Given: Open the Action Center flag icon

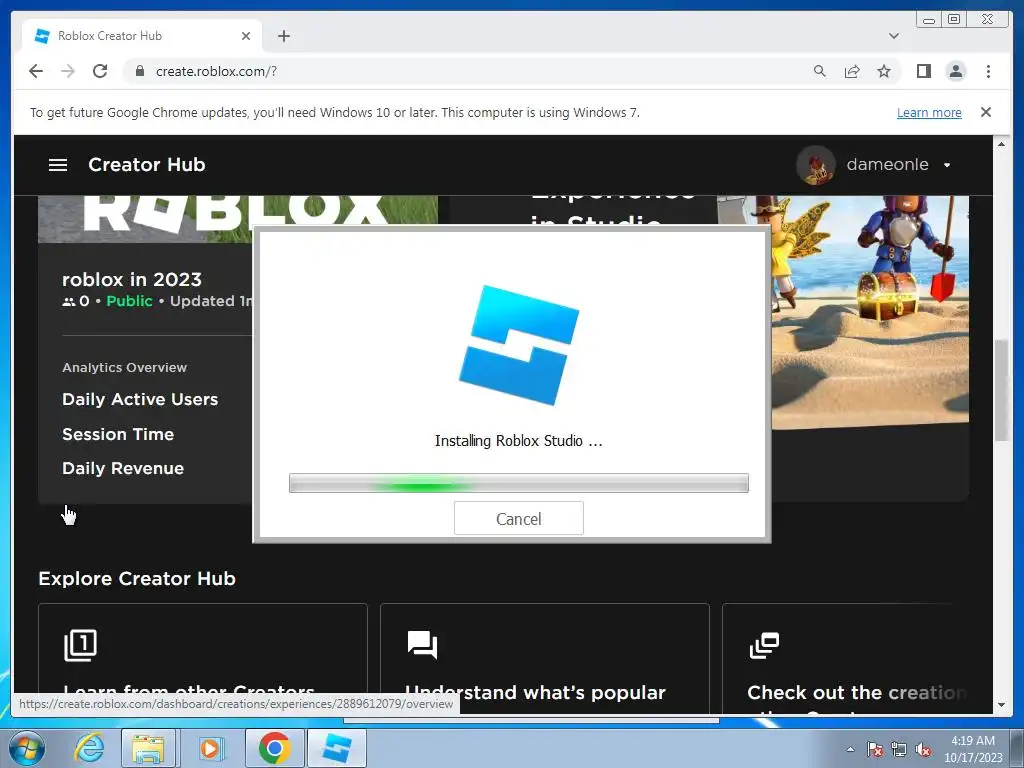Looking at the screenshot, I should (875, 749).
